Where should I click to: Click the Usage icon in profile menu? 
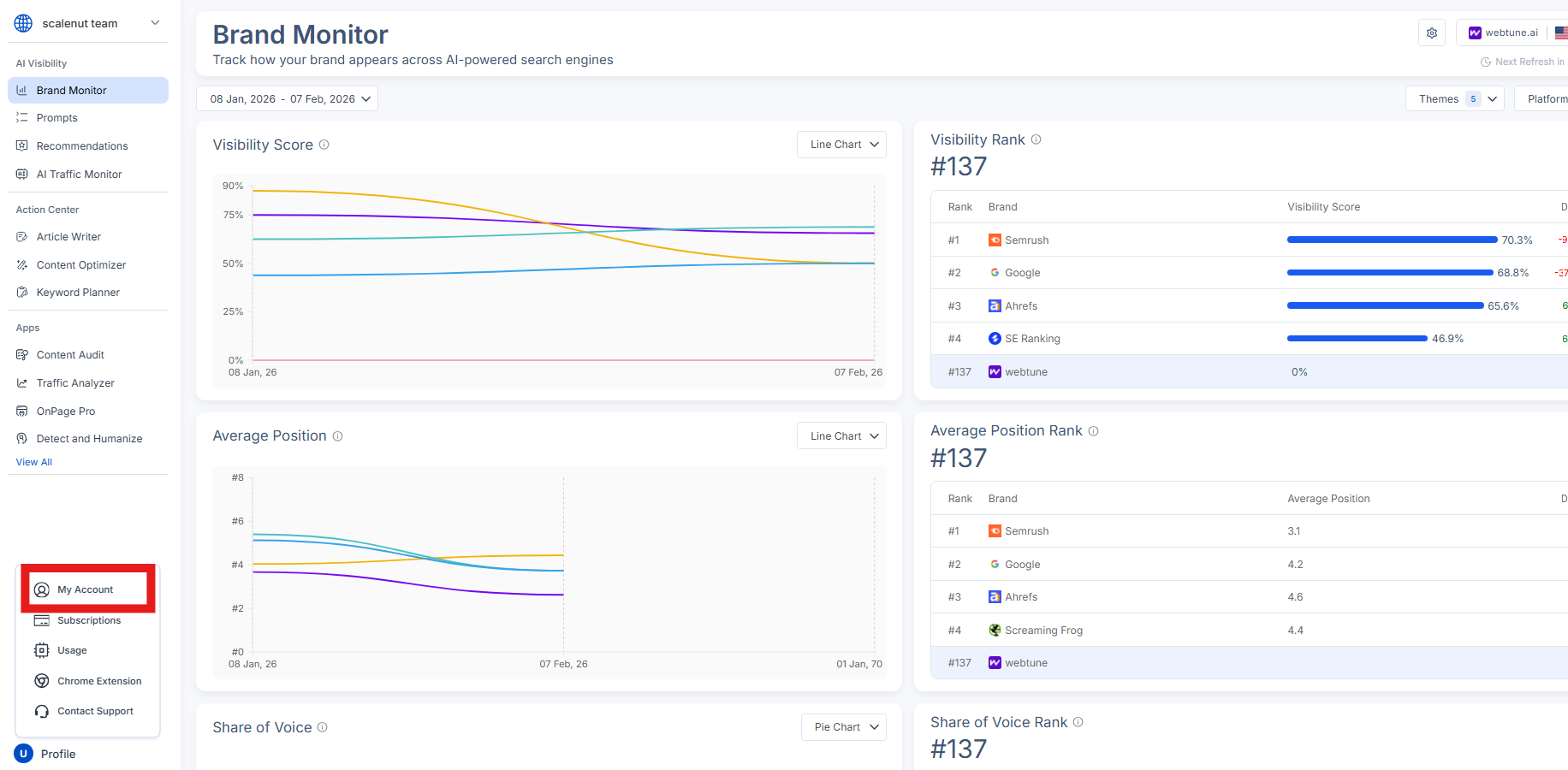click(41, 650)
